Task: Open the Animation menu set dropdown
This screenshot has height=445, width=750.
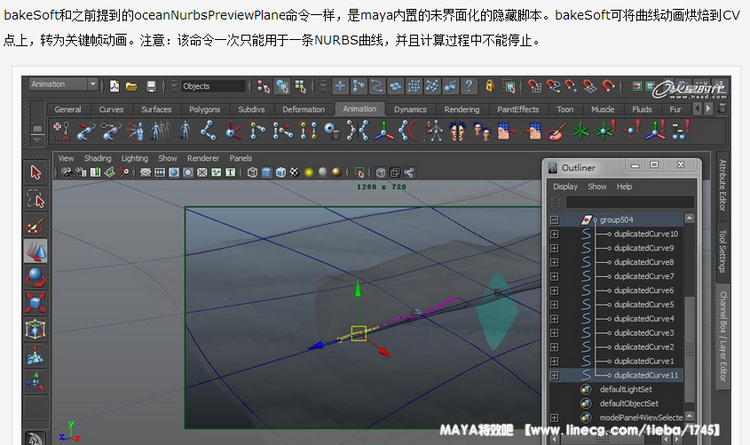Action: tap(64, 85)
